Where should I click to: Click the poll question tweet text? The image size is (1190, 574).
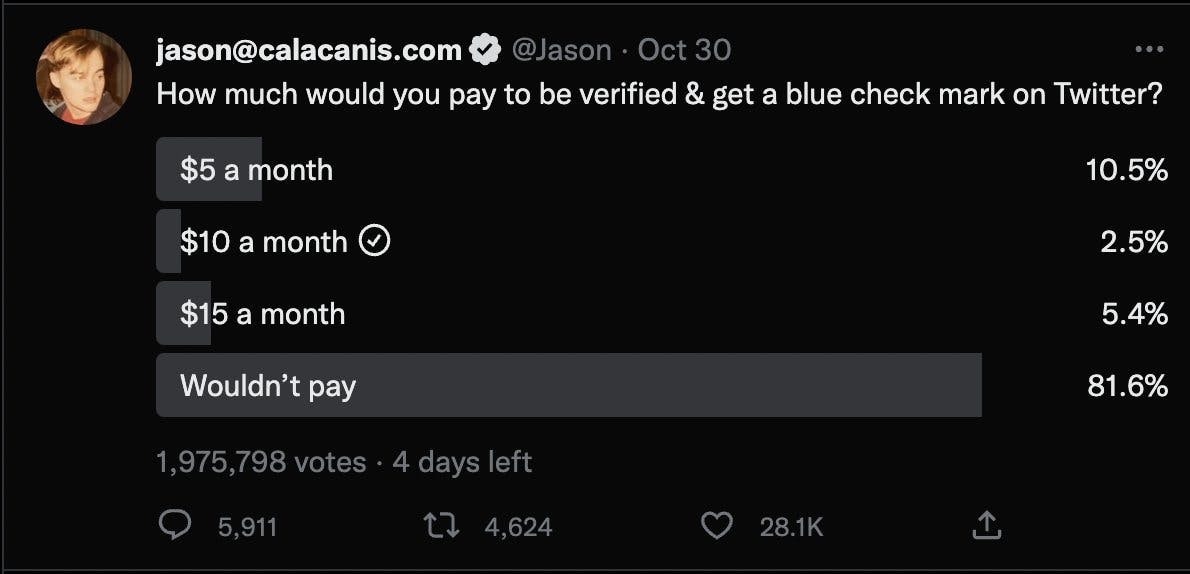(660, 95)
